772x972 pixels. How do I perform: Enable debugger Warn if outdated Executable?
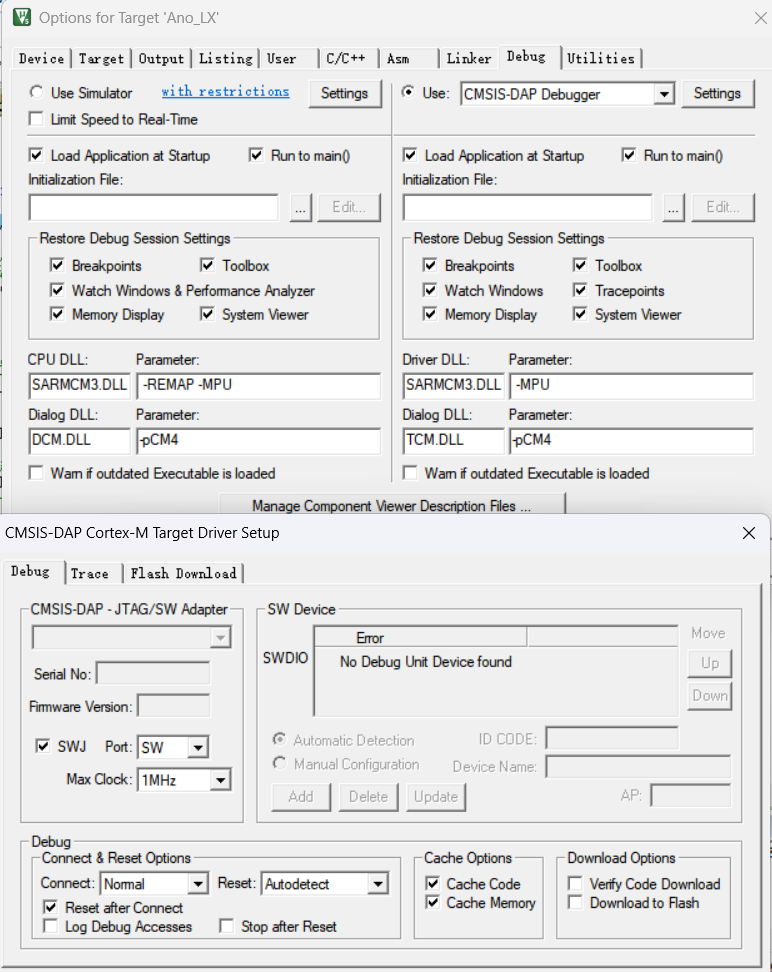[410, 473]
